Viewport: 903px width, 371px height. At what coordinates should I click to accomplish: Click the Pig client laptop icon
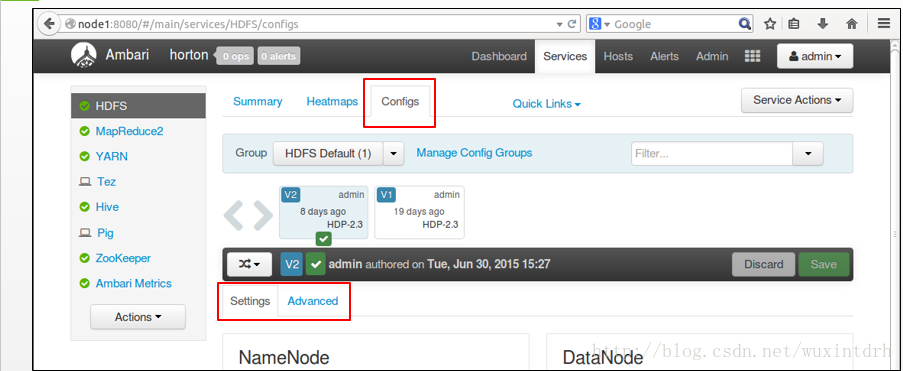click(x=85, y=233)
